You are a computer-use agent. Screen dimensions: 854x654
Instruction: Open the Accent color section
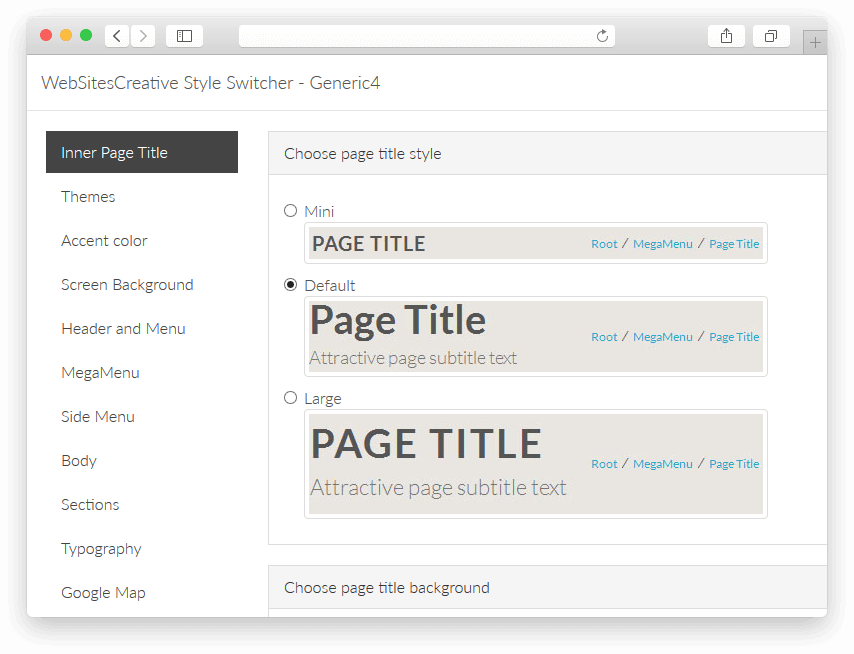pos(104,241)
